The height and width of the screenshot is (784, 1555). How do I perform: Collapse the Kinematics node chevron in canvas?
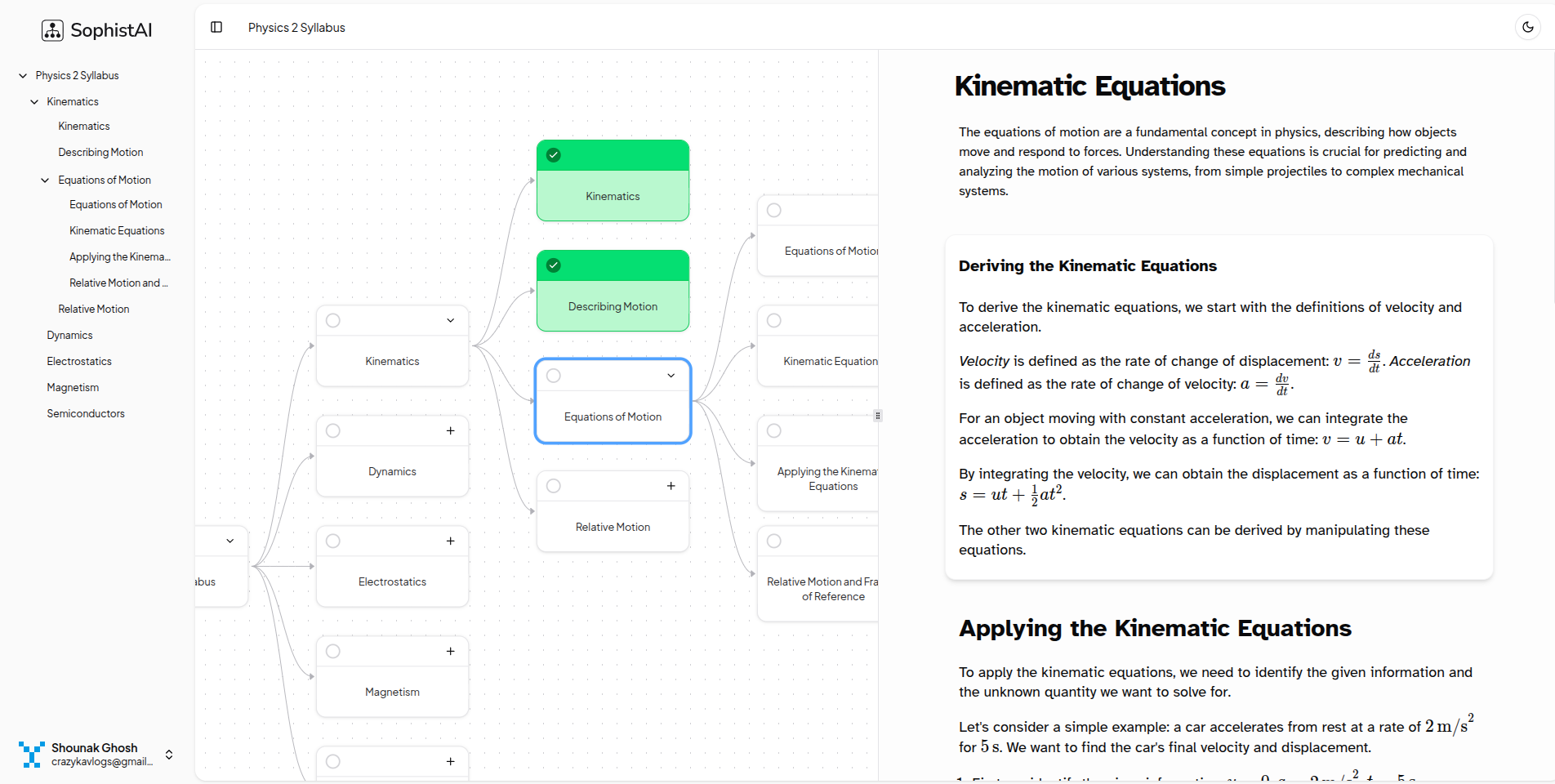point(450,320)
